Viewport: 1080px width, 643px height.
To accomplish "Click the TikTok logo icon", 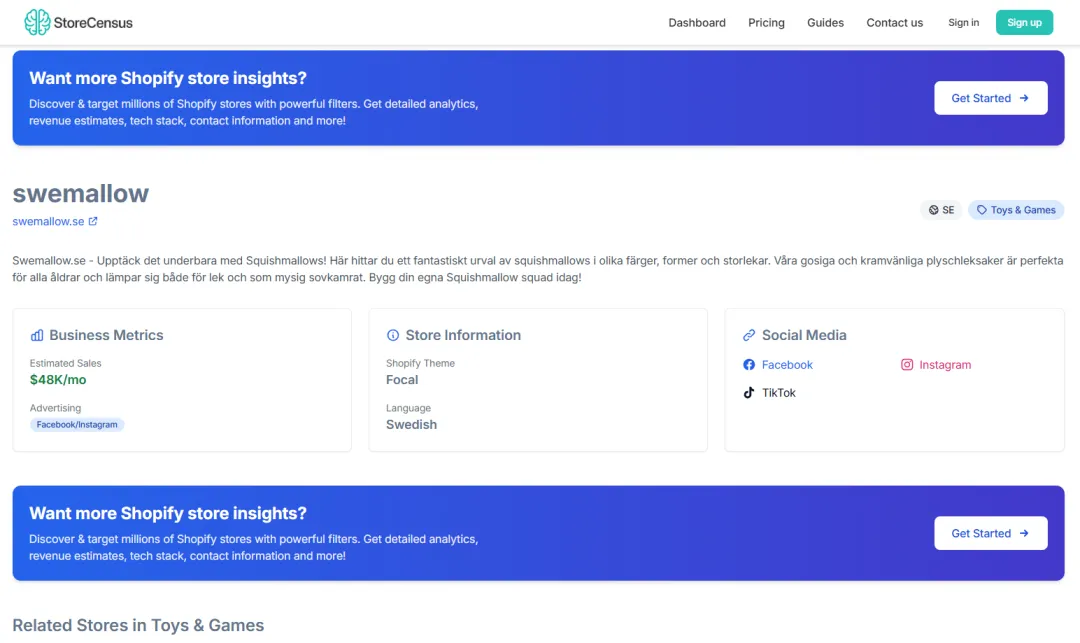I will 749,393.
